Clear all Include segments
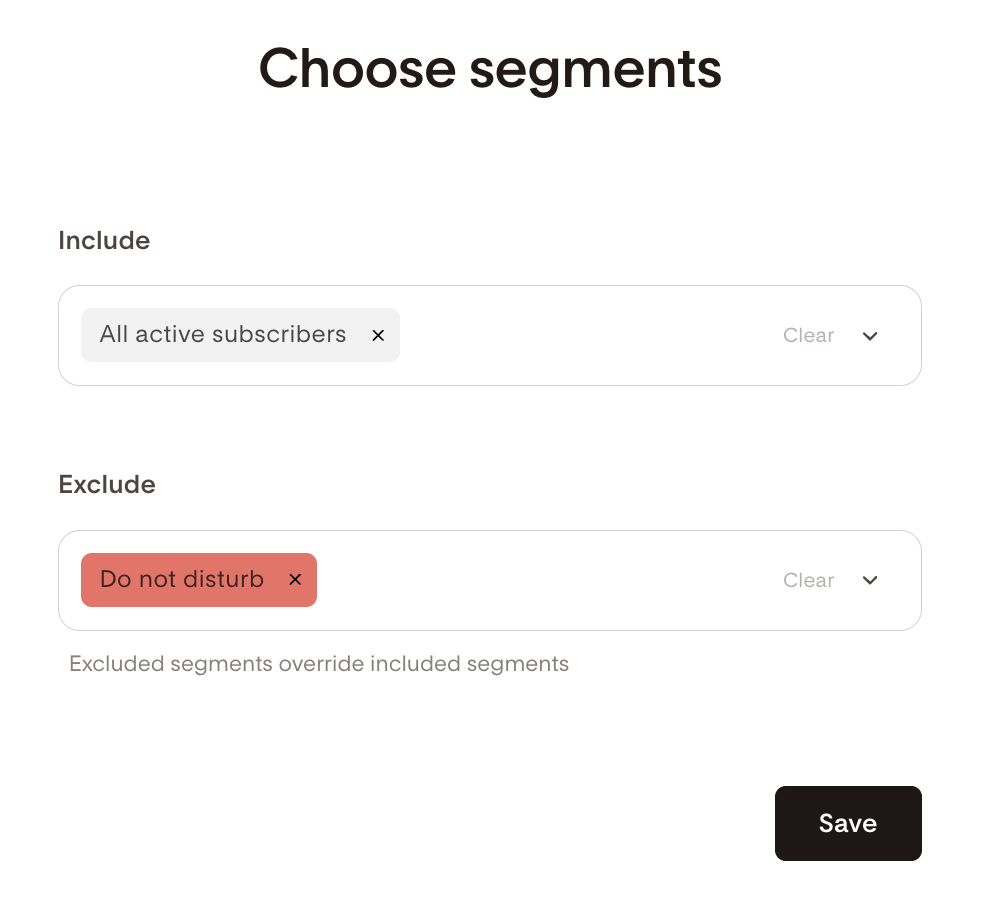 pos(808,336)
